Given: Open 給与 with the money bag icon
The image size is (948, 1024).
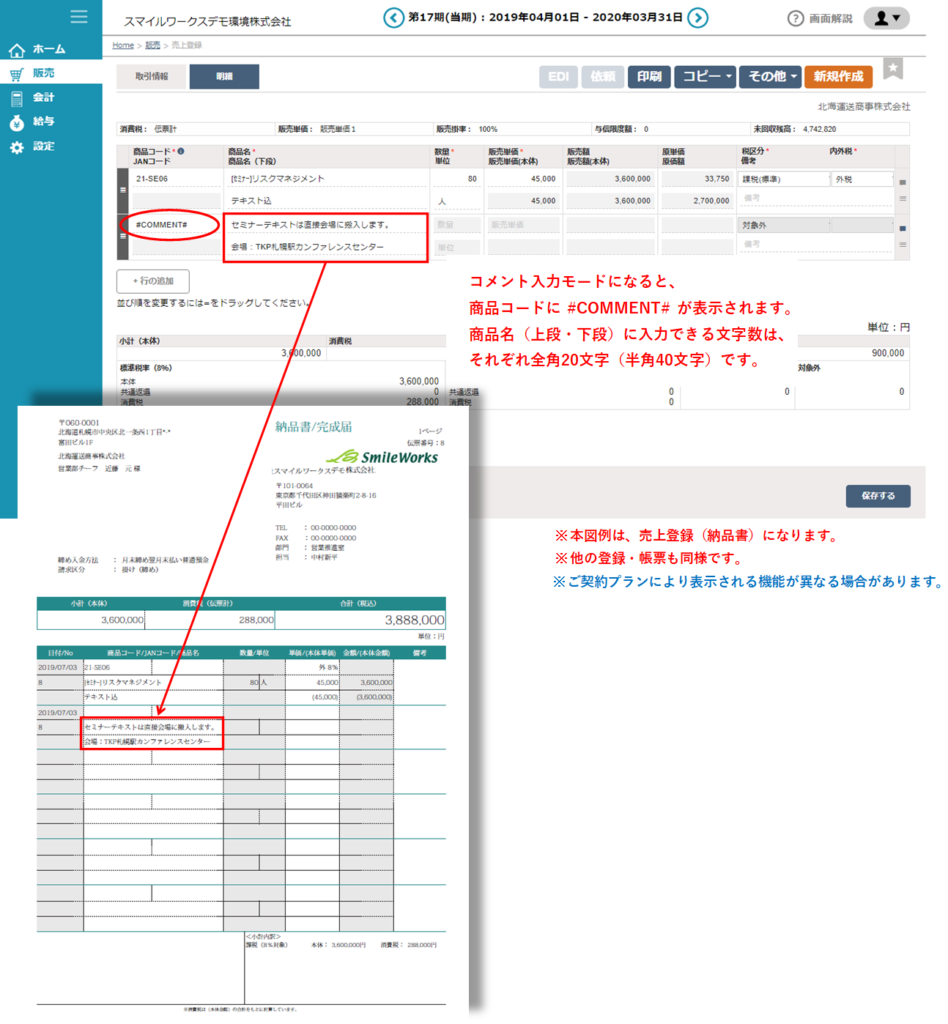Looking at the screenshot, I should click(x=17, y=122).
